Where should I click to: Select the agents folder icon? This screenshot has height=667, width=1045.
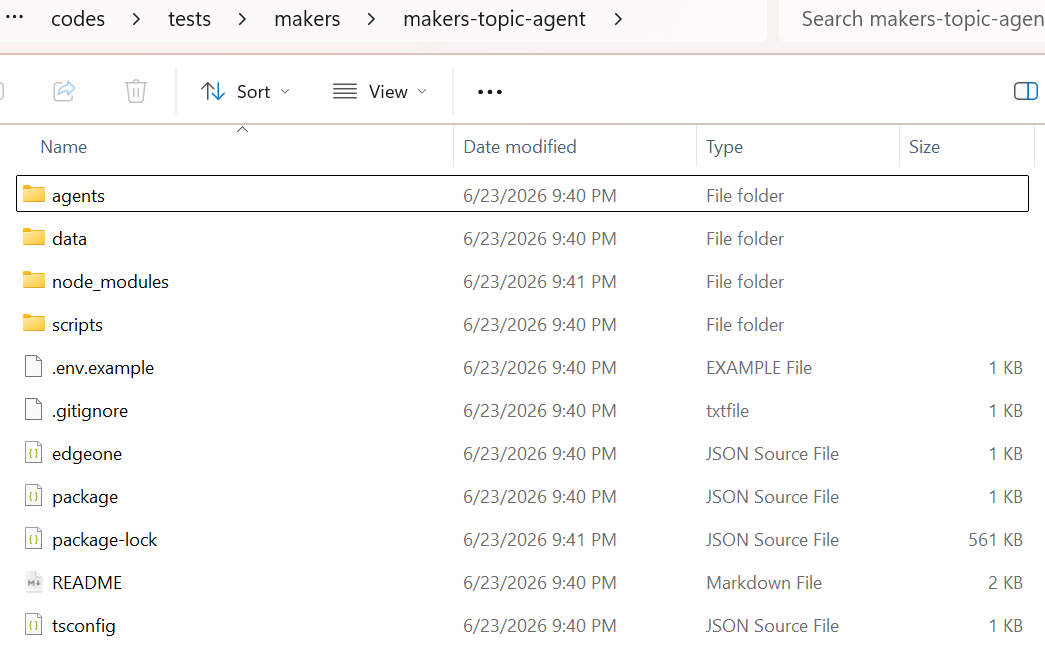pyautogui.click(x=33, y=194)
